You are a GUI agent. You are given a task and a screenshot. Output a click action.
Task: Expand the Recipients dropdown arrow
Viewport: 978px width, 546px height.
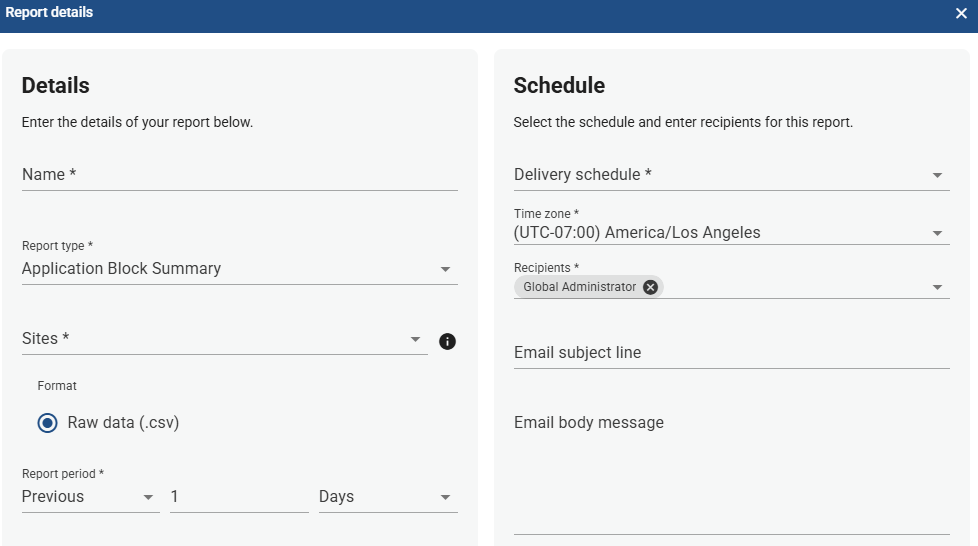pos(937,287)
